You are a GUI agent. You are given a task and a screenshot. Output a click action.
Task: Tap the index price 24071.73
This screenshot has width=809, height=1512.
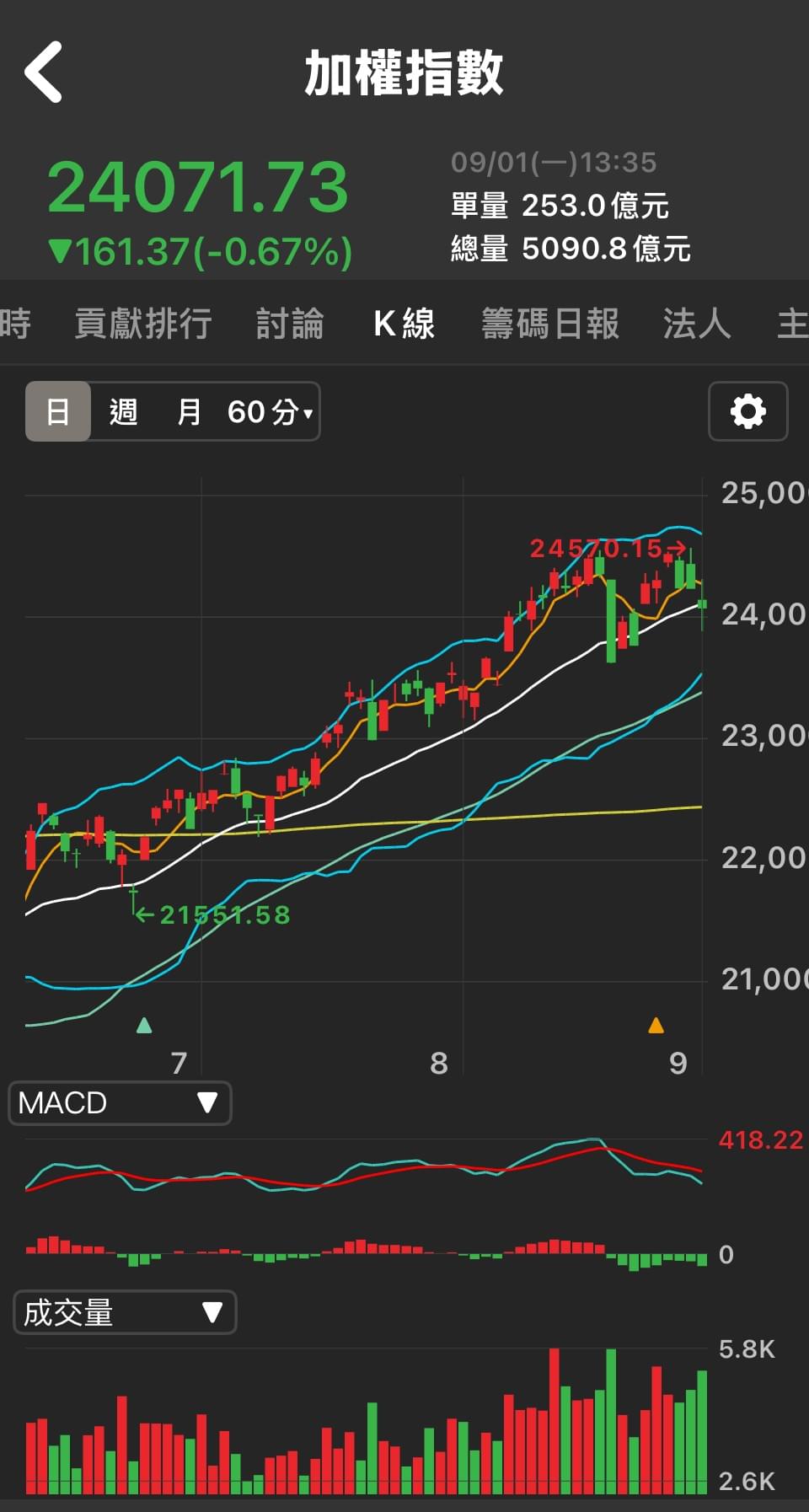[198, 186]
